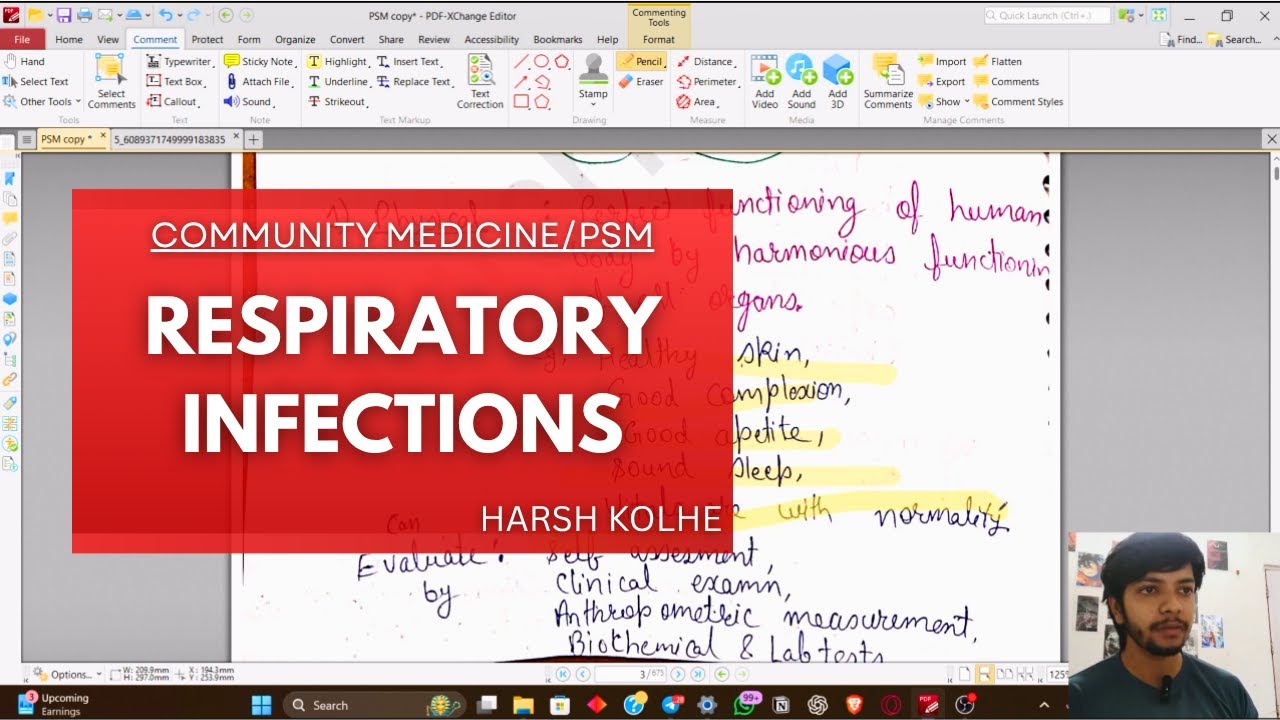Screen dimensions: 1280x720
Task: Pick the Oval drawing tool
Action: 541,61
